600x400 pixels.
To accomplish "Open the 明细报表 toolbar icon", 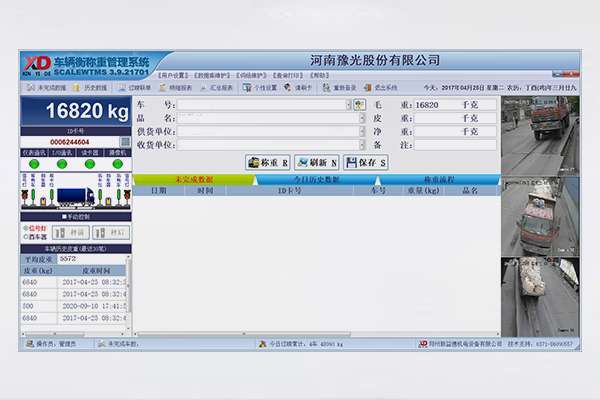I will coord(163,88).
